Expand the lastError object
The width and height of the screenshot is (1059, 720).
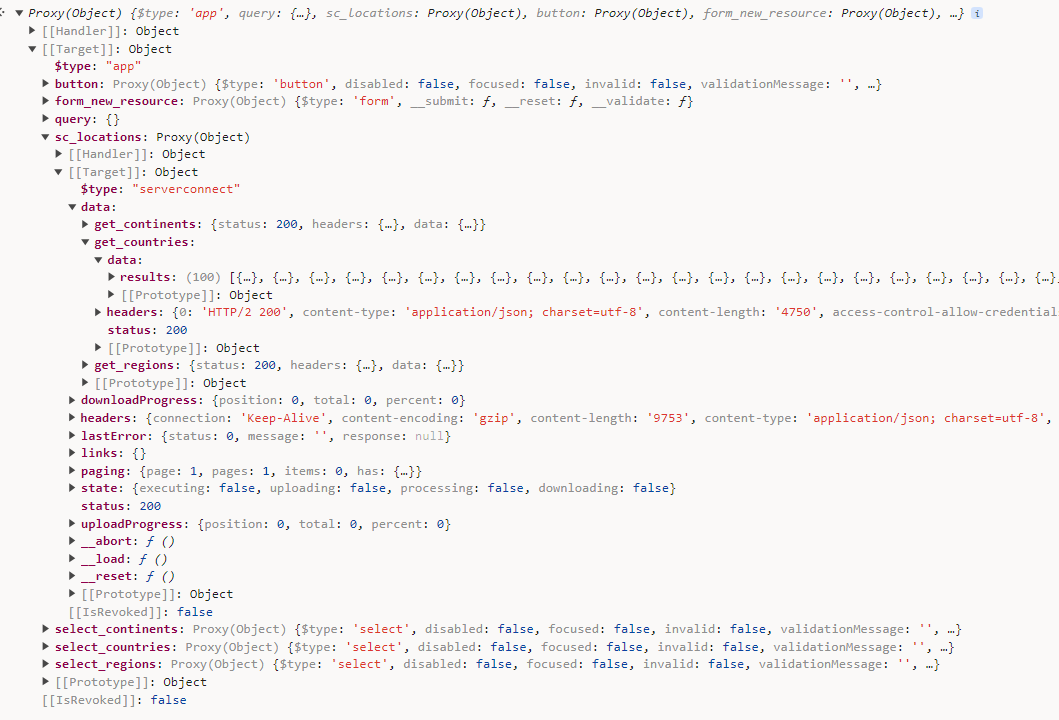(x=72, y=436)
